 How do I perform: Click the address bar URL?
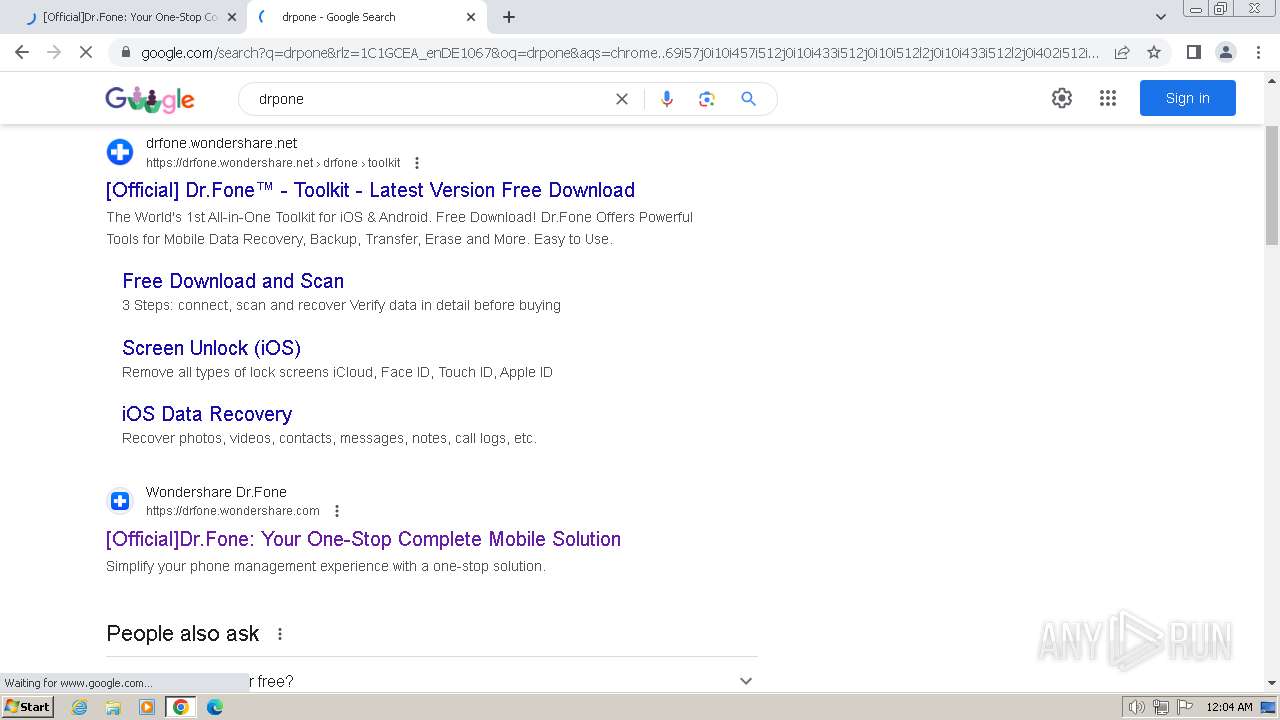(620, 52)
